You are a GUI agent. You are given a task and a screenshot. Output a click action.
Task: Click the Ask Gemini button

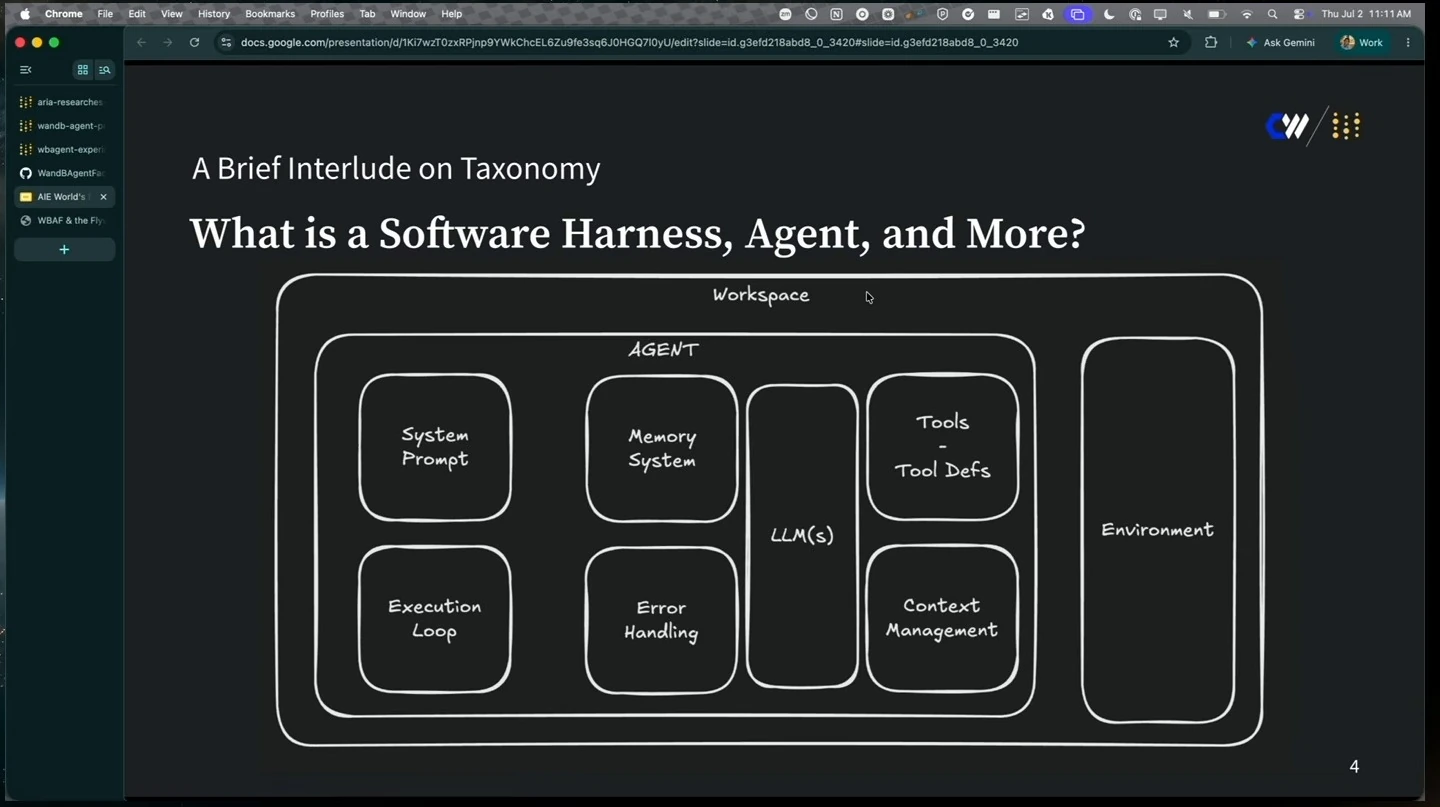click(1281, 43)
